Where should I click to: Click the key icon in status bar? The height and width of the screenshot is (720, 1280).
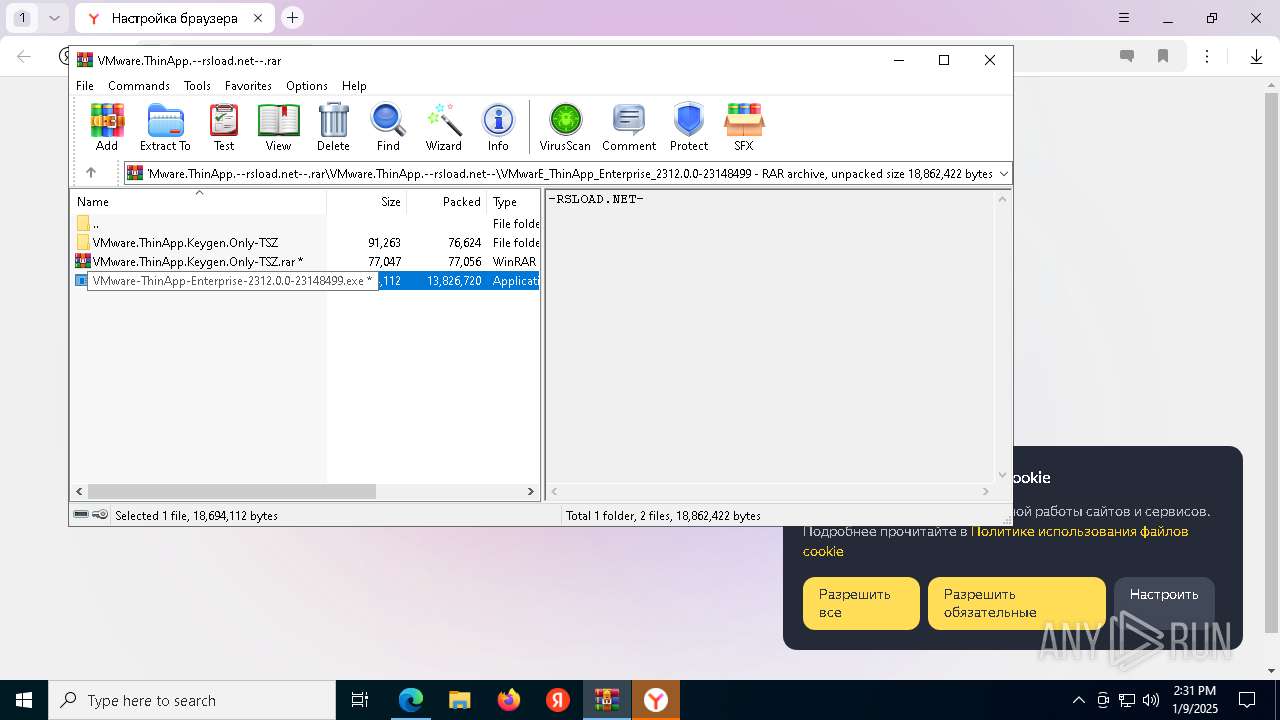(x=100, y=515)
